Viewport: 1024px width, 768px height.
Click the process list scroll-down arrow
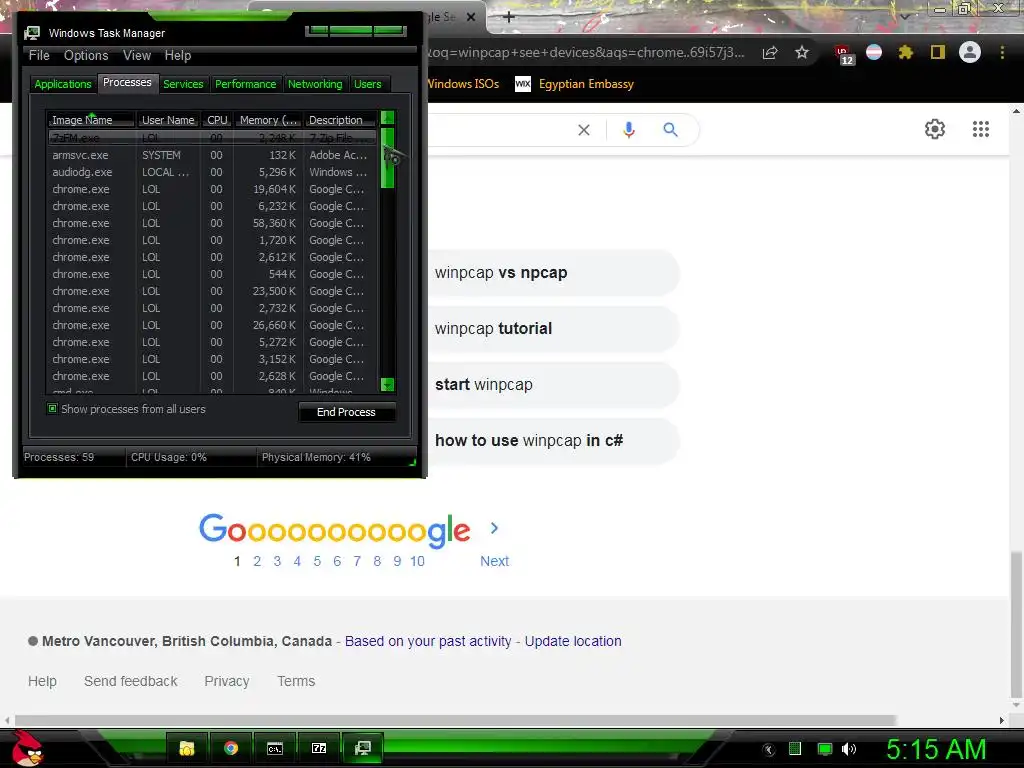[x=387, y=385]
